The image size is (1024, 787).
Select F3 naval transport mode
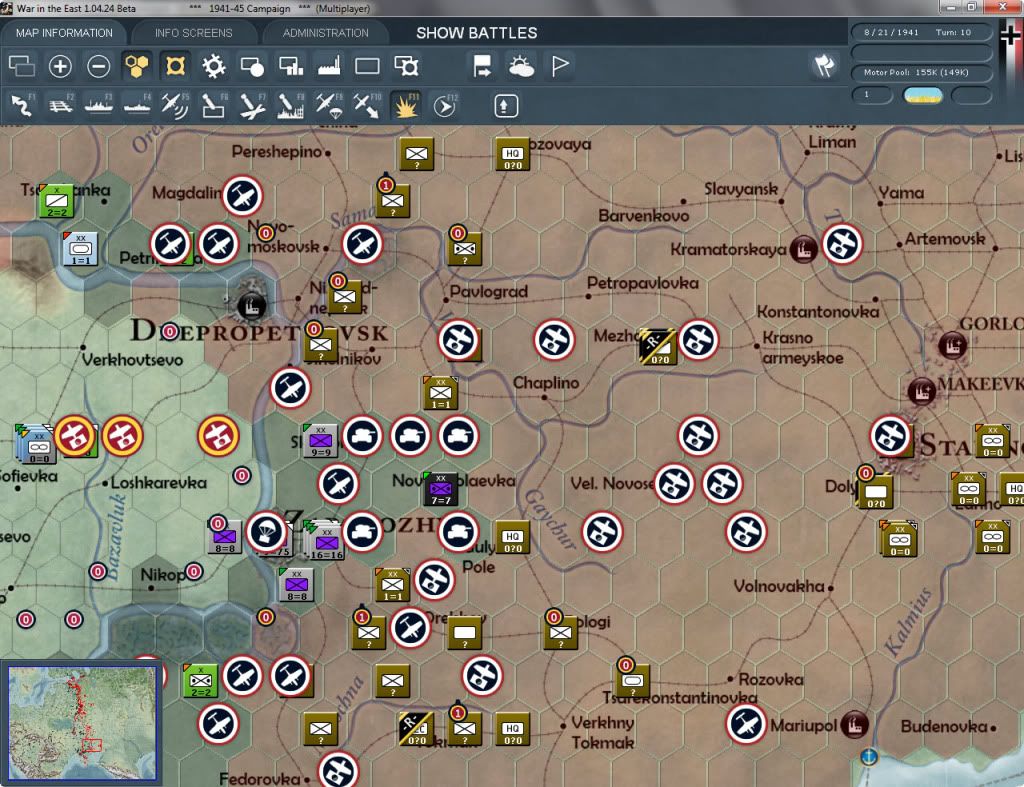(99, 106)
